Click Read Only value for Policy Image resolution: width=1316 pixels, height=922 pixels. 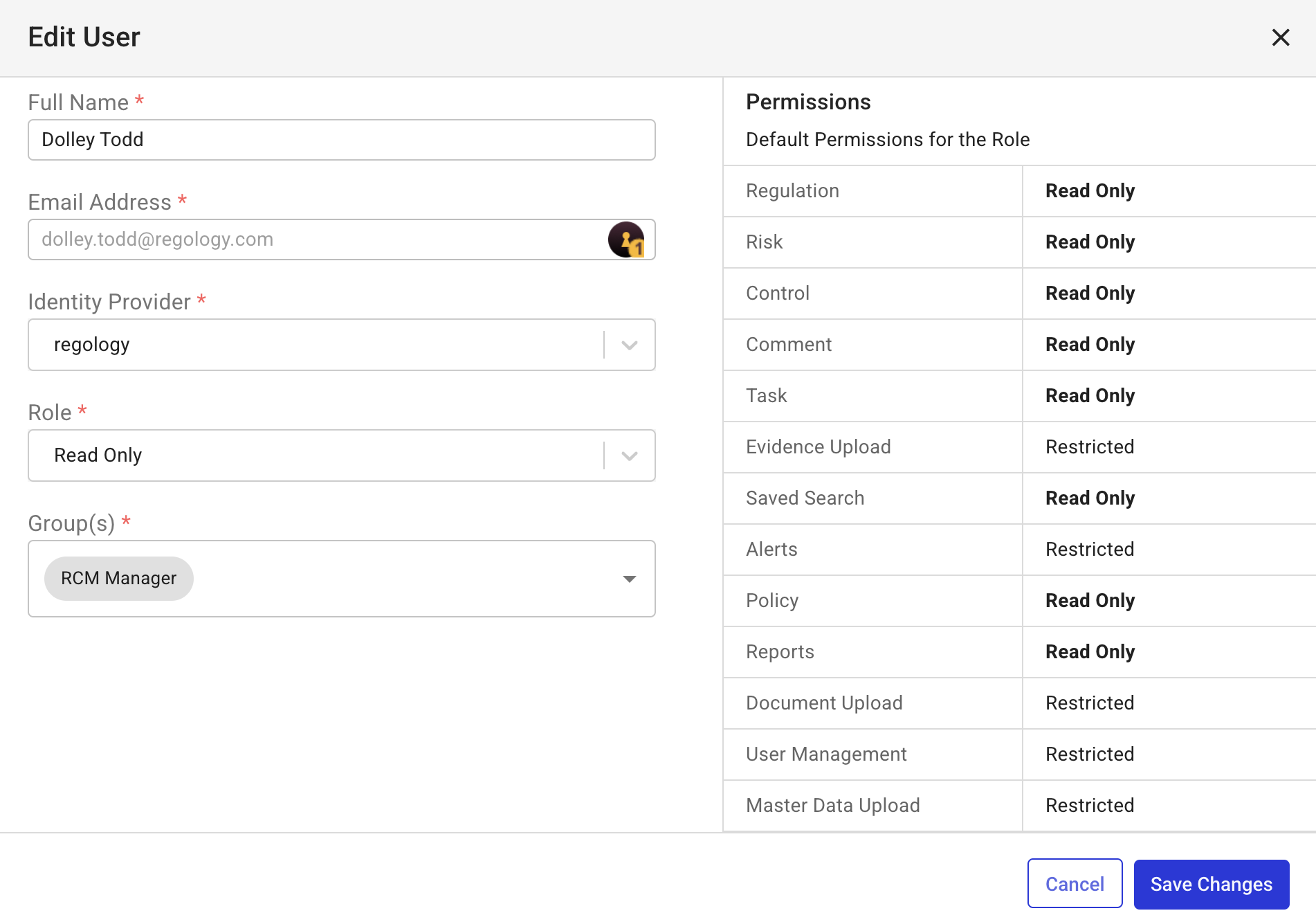tap(1090, 601)
